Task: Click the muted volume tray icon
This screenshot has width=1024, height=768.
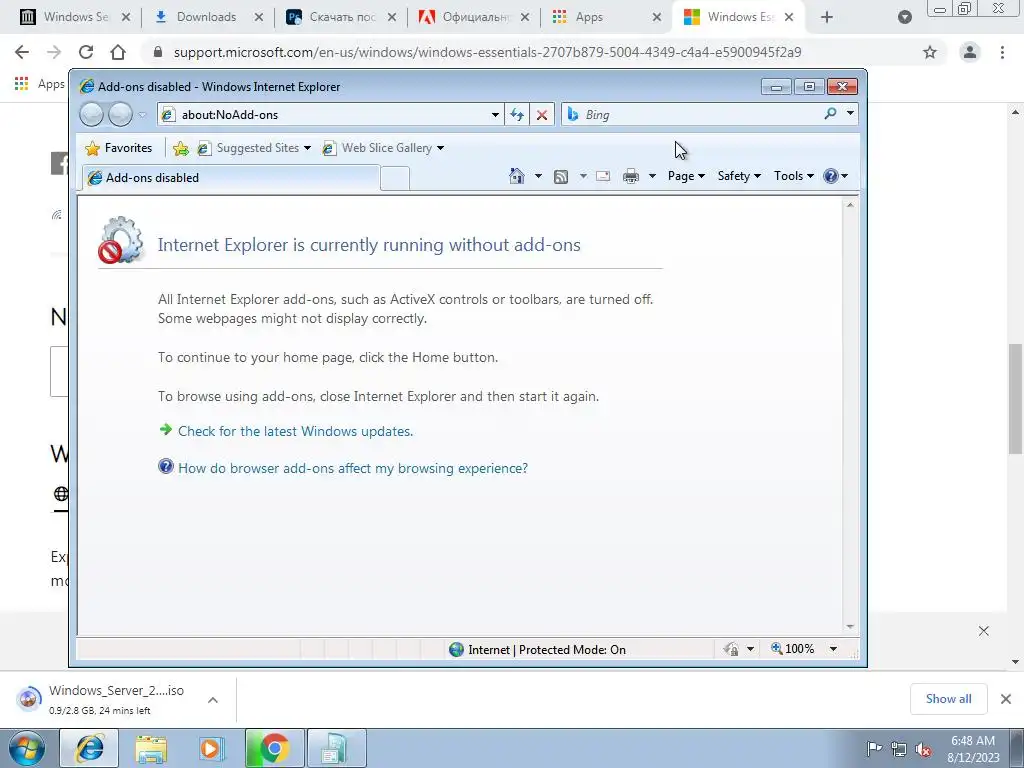Action: 923,750
